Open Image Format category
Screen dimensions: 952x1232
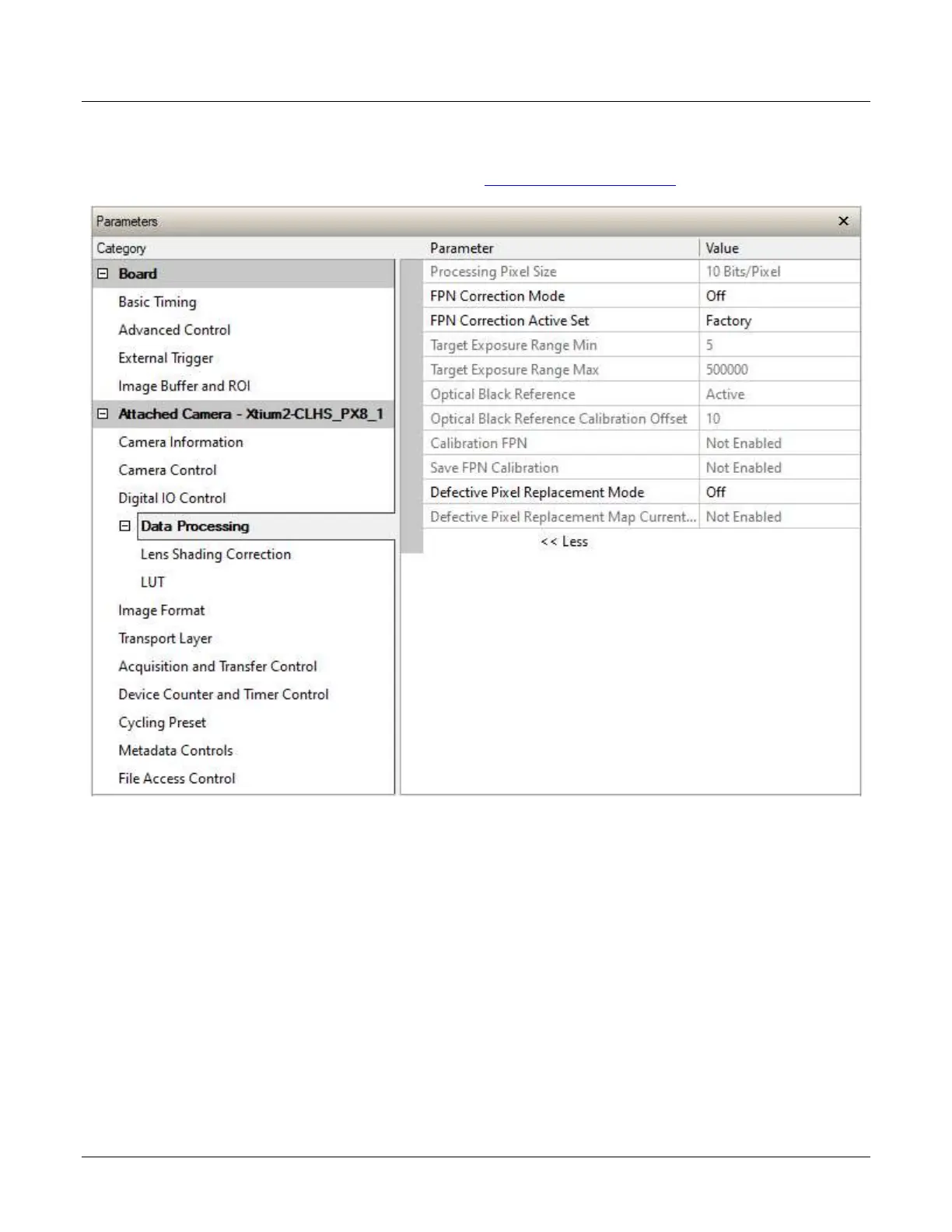coord(161,611)
